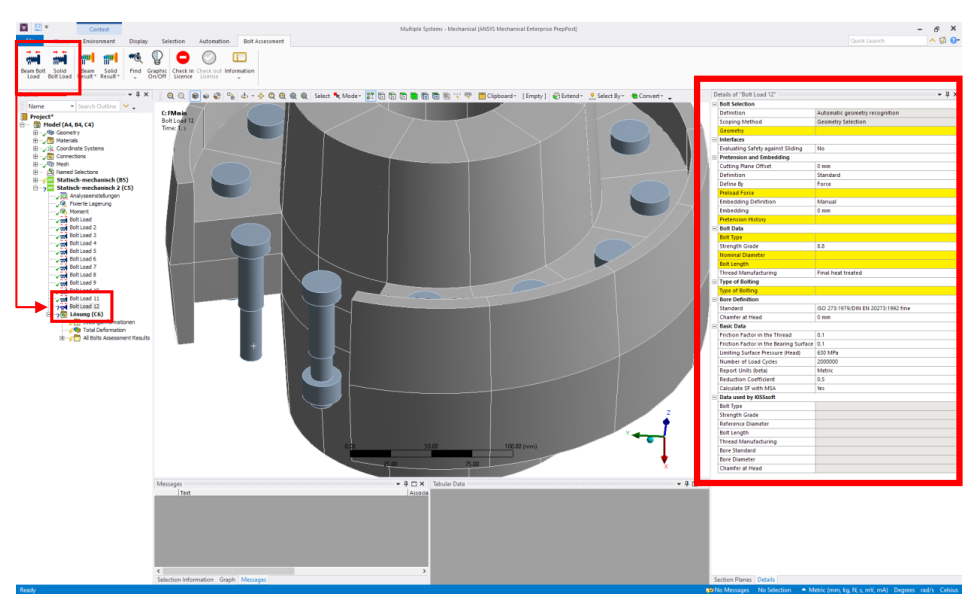Collapse the Bolt Selection section
The height and width of the screenshot is (607, 973).
click(714, 104)
